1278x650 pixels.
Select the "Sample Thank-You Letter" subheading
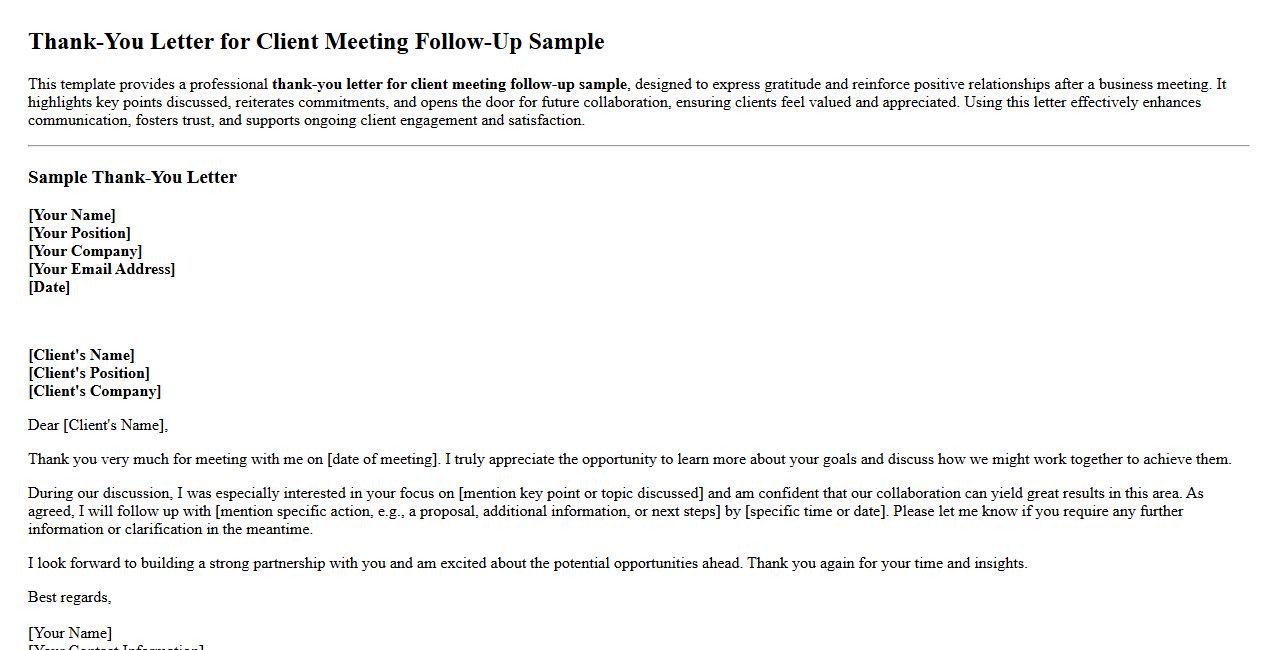pos(132,178)
